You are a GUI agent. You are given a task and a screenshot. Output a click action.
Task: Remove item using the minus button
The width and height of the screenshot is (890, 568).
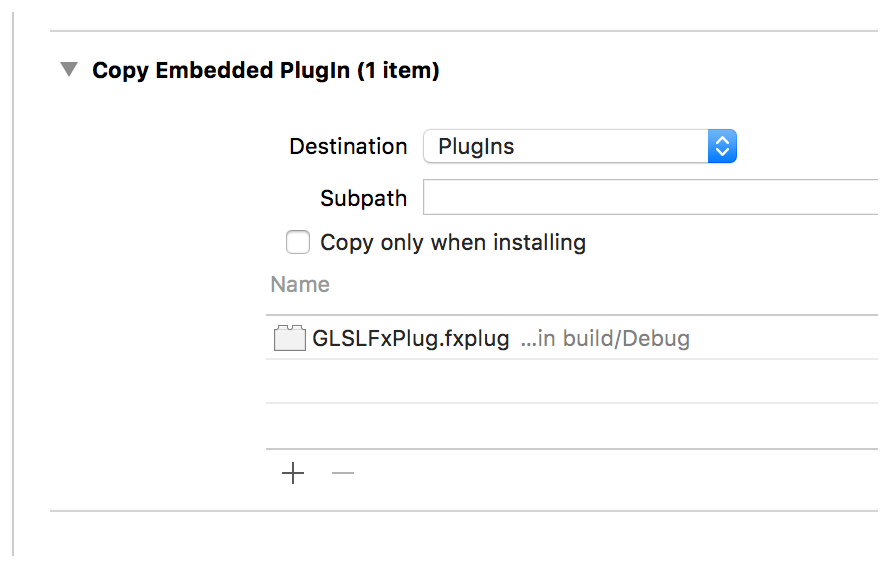click(x=343, y=473)
